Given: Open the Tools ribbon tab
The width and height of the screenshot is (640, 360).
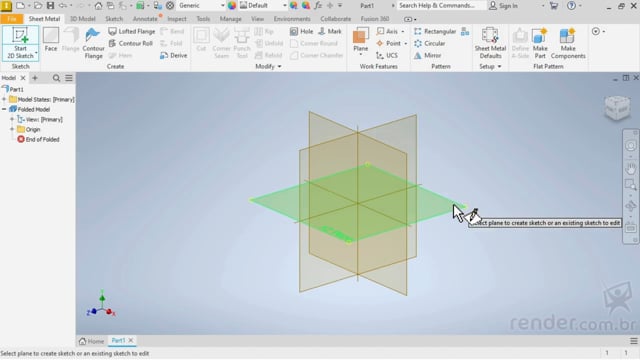Looking at the screenshot, I should point(203,19).
